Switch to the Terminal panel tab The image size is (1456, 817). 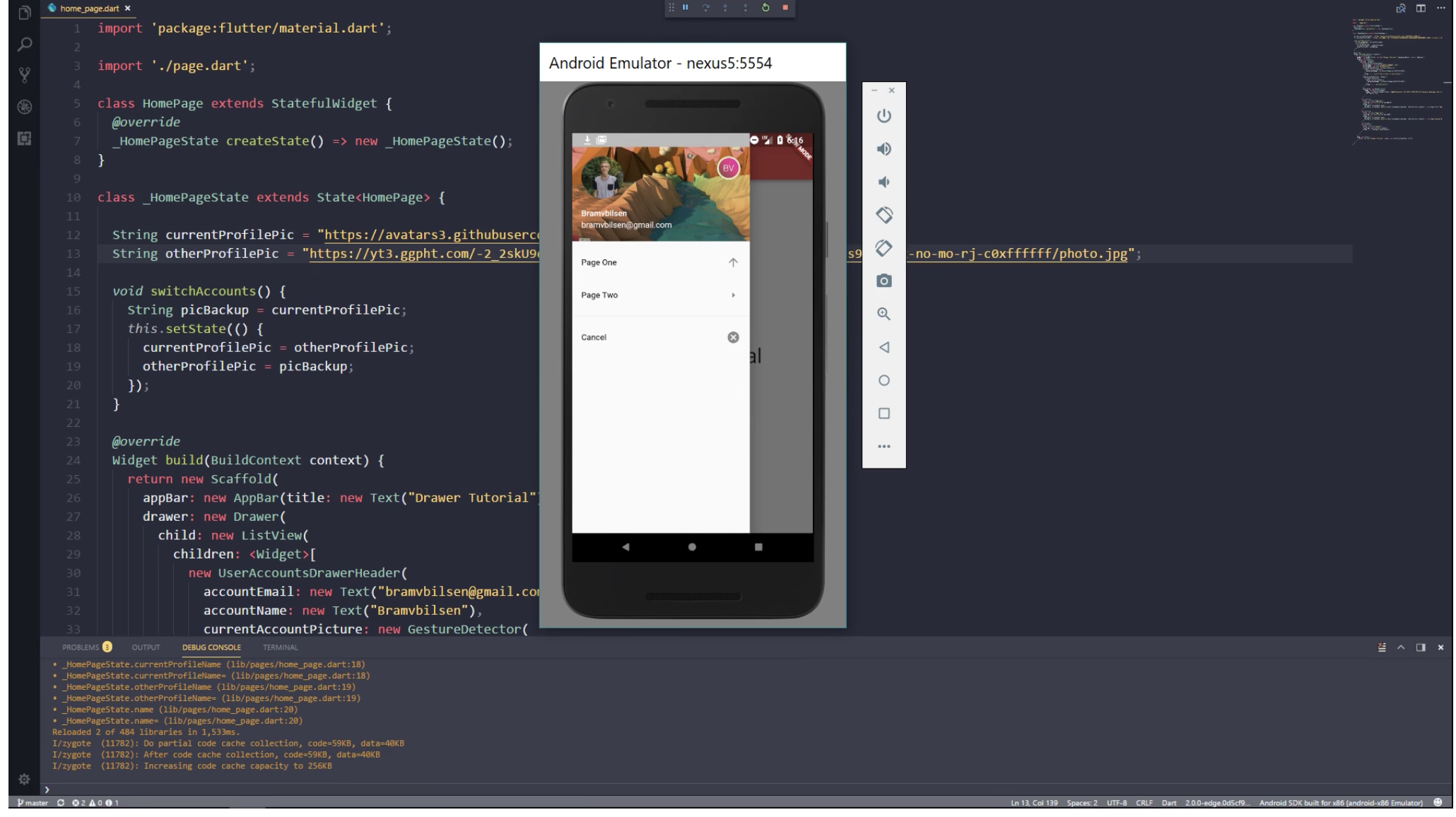pyautogui.click(x=280, y=647)
